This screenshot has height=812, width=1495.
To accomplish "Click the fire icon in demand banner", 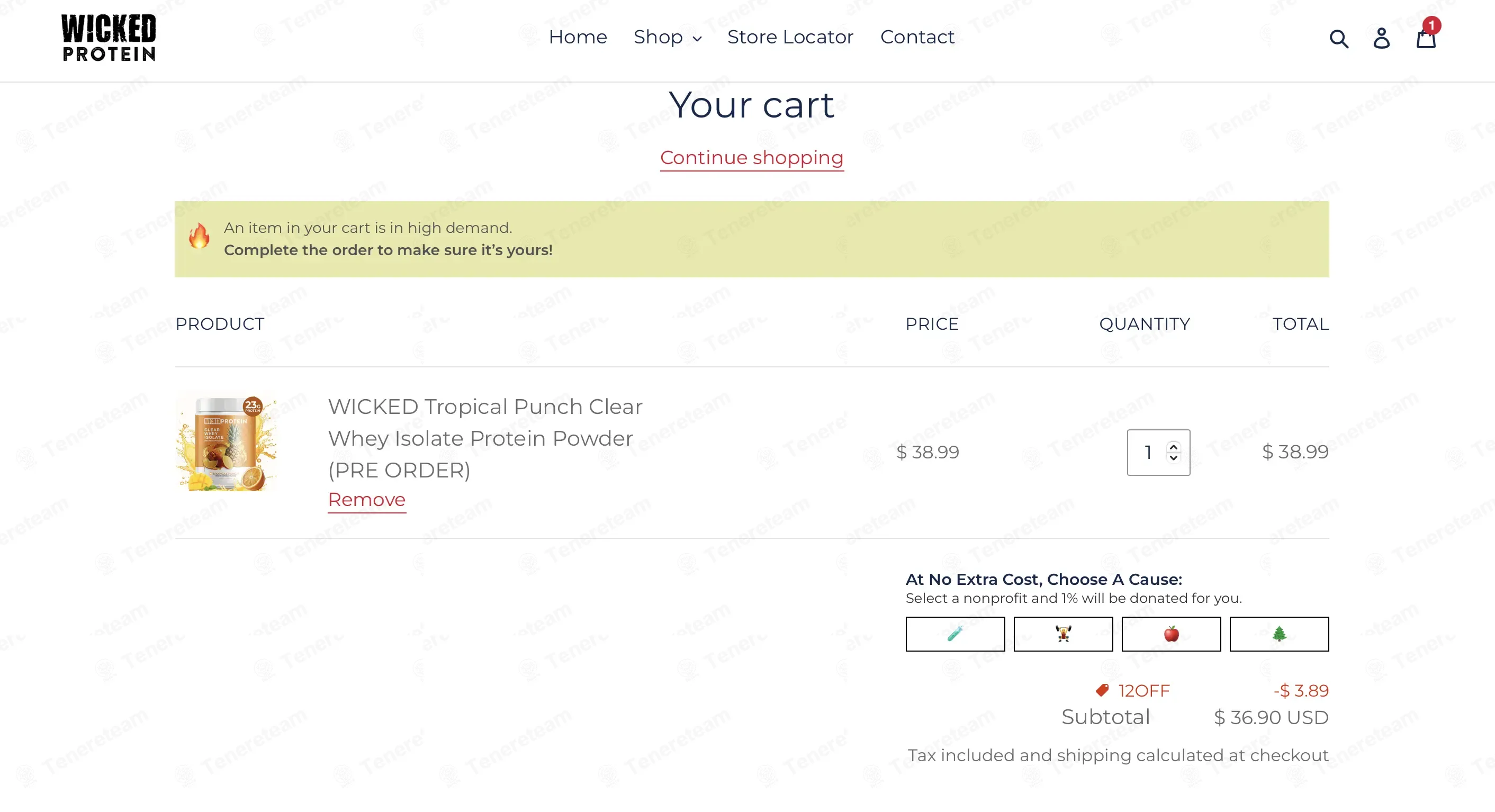I will point(199,236).
